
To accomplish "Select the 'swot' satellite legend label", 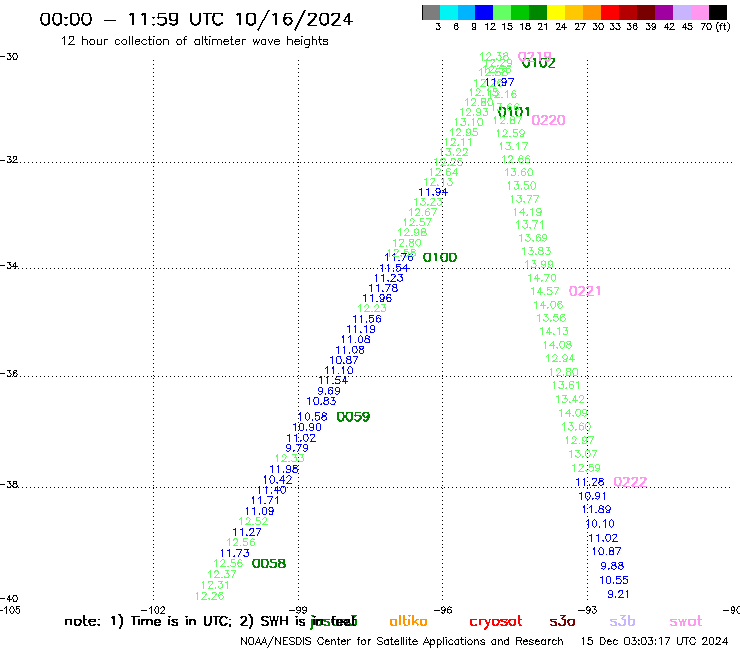I will pos(686,622).
